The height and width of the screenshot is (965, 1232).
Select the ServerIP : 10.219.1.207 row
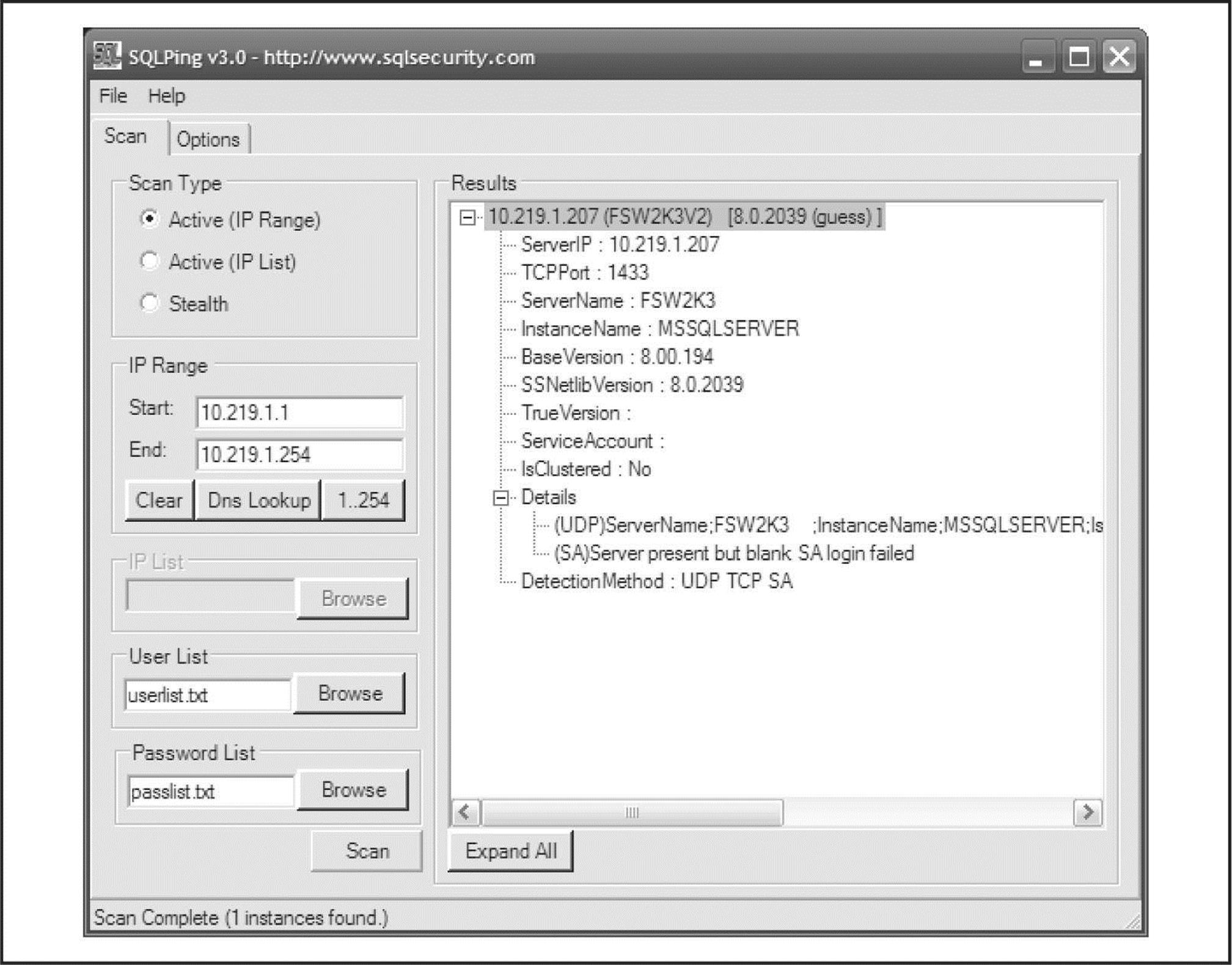[620, 244]
